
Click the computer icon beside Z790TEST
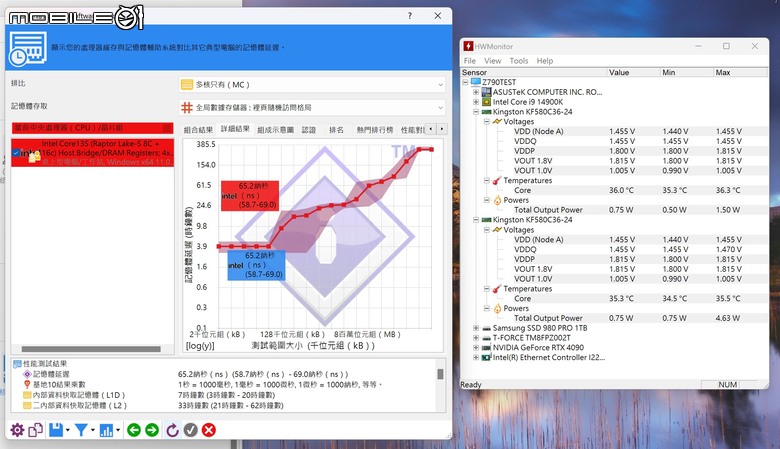[x=476, y=82]
